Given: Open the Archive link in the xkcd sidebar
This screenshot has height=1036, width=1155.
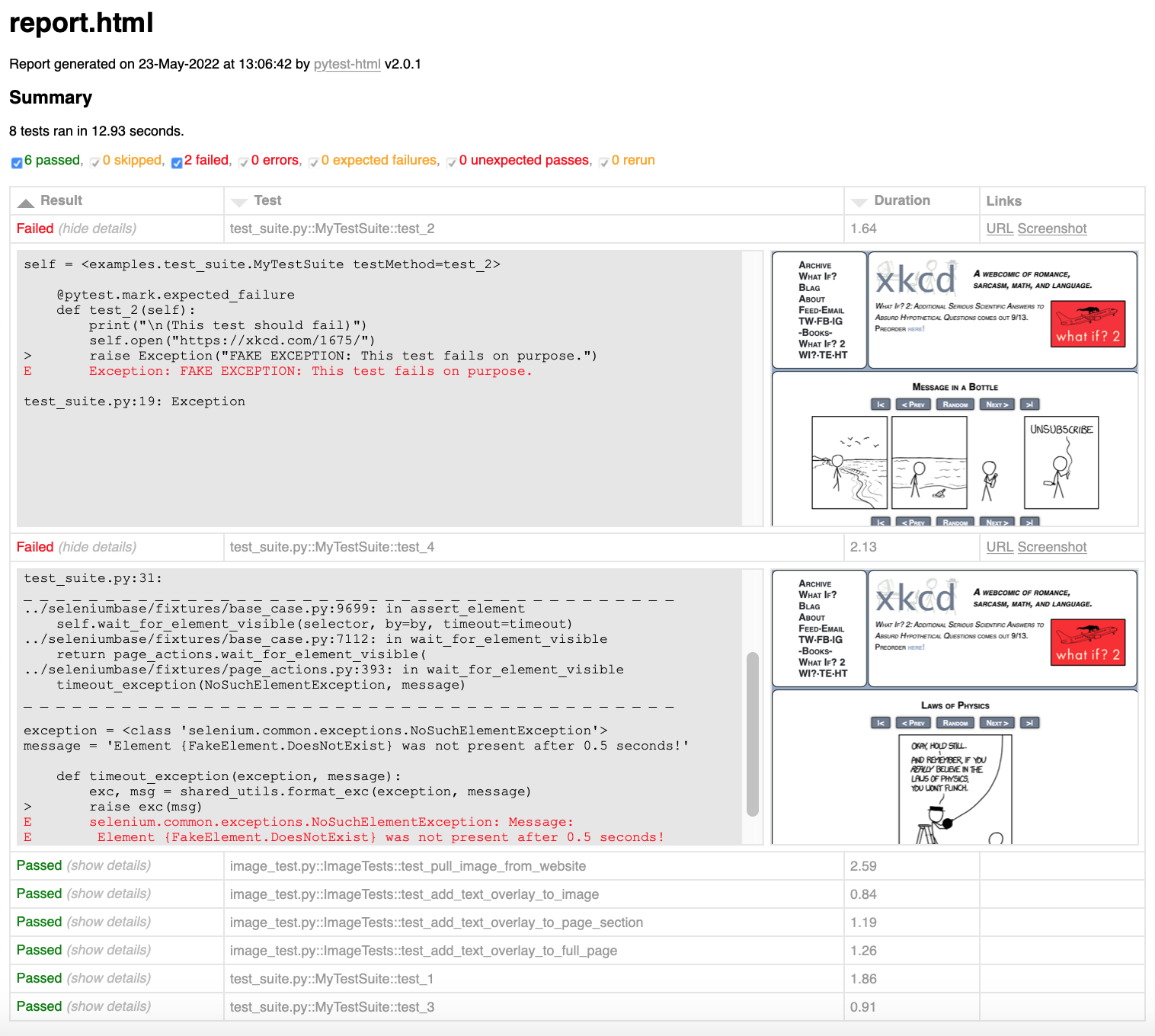Looking at the screenshot, I should coord(814,264).
